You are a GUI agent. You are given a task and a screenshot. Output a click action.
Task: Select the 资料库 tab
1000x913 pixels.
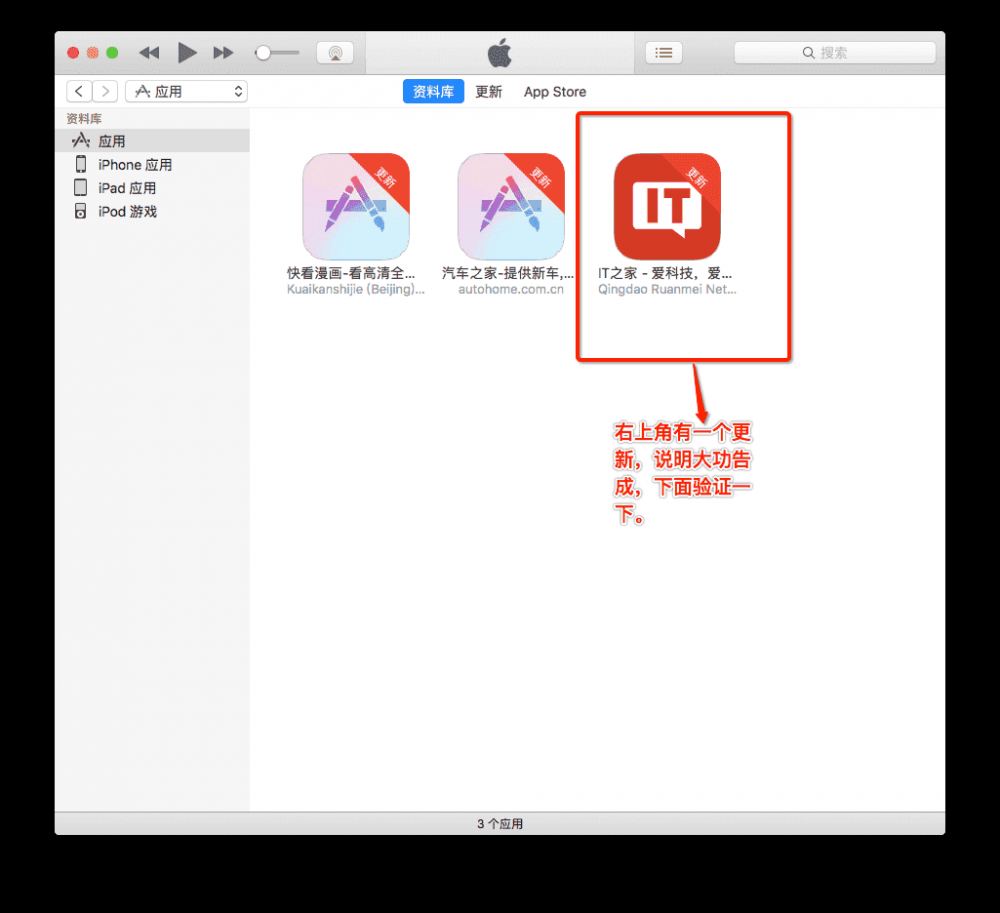(433, 91)
